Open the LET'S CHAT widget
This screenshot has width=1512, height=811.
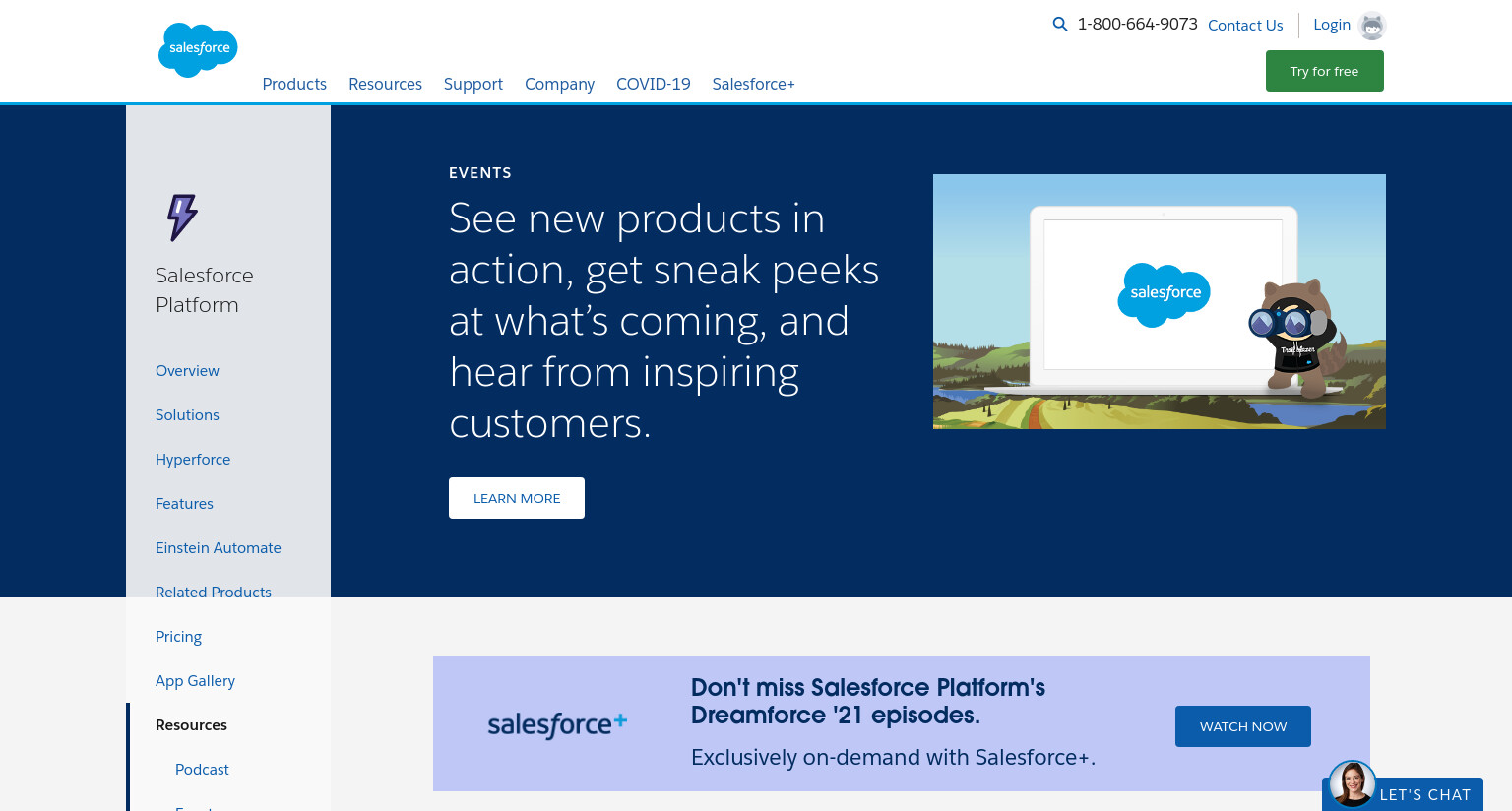[x=1404, y=794]
